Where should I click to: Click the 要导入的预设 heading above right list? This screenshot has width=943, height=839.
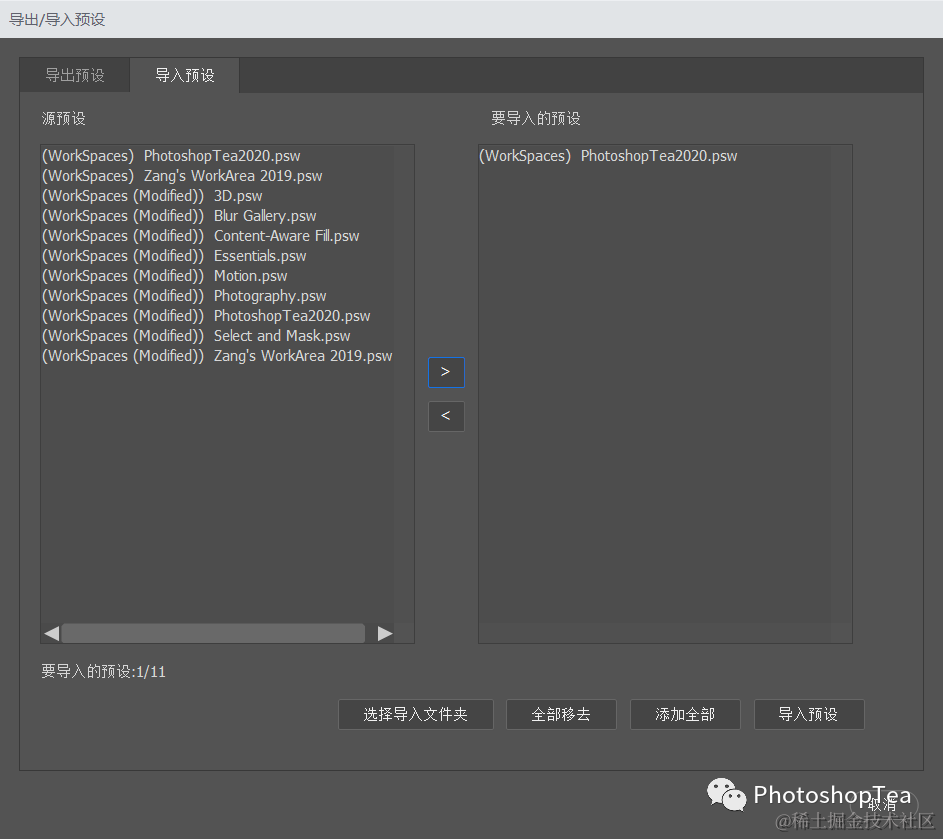tap(536, 118)
